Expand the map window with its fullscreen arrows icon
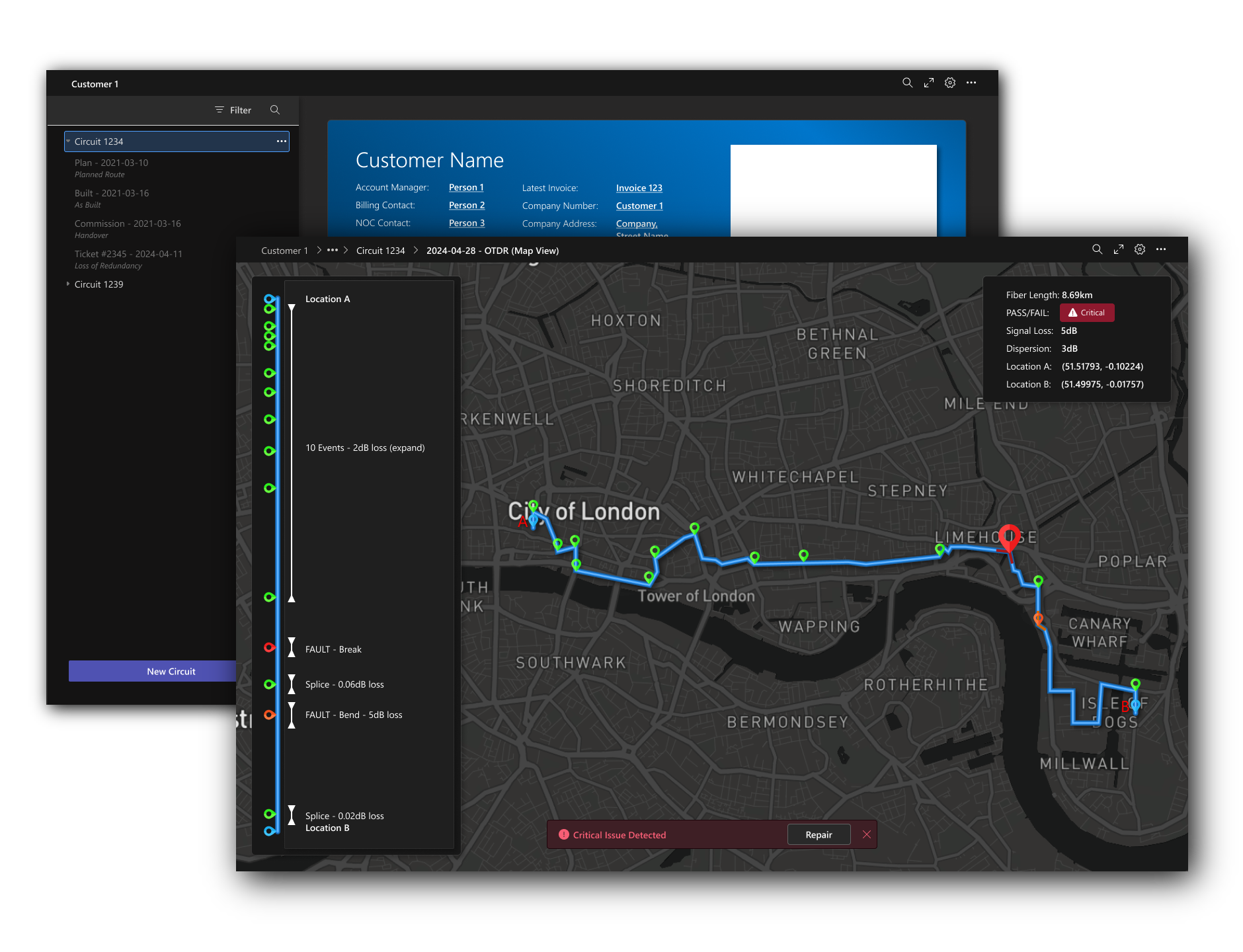This screenshot has height=952, width=1243. [1119, 249]
